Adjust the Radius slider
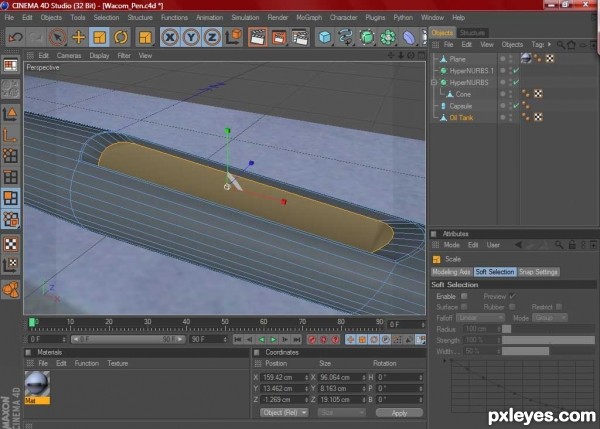This screenshot has width=600, height=429. click(x=548, y=329)
